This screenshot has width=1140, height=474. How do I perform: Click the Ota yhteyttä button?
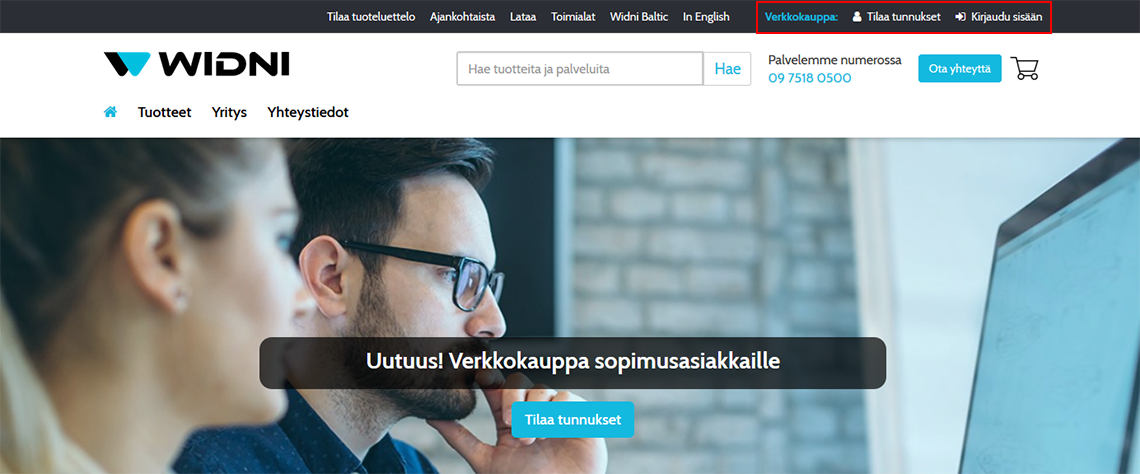960,68
